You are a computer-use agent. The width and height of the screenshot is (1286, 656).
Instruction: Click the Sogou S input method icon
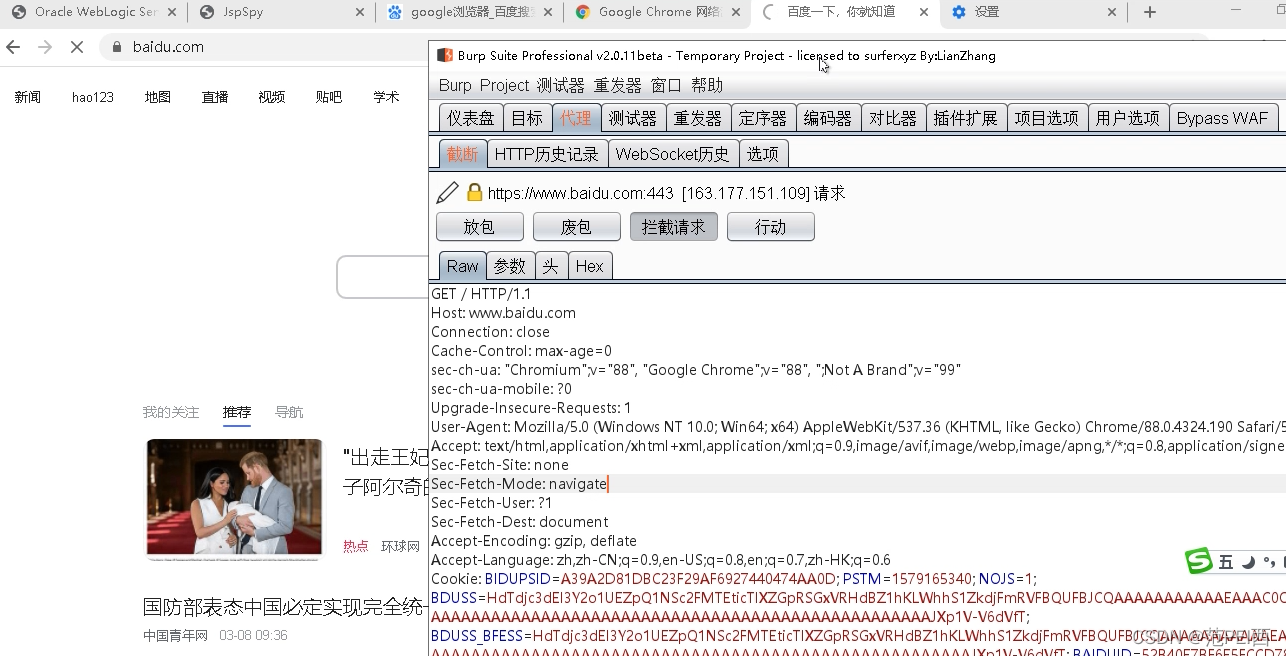coord(1199,562)
